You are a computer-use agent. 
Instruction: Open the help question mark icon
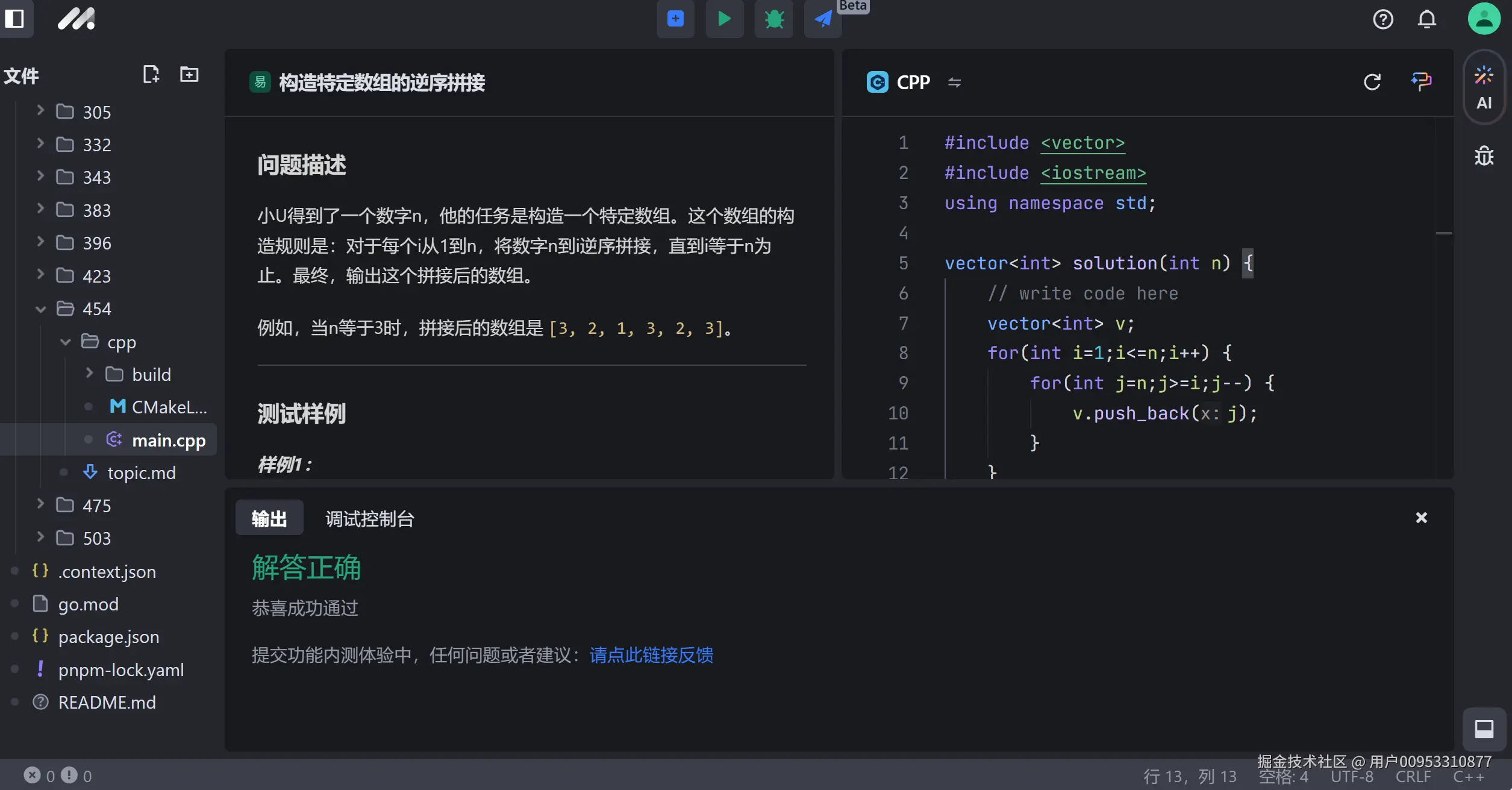[x=1383, y=19]
